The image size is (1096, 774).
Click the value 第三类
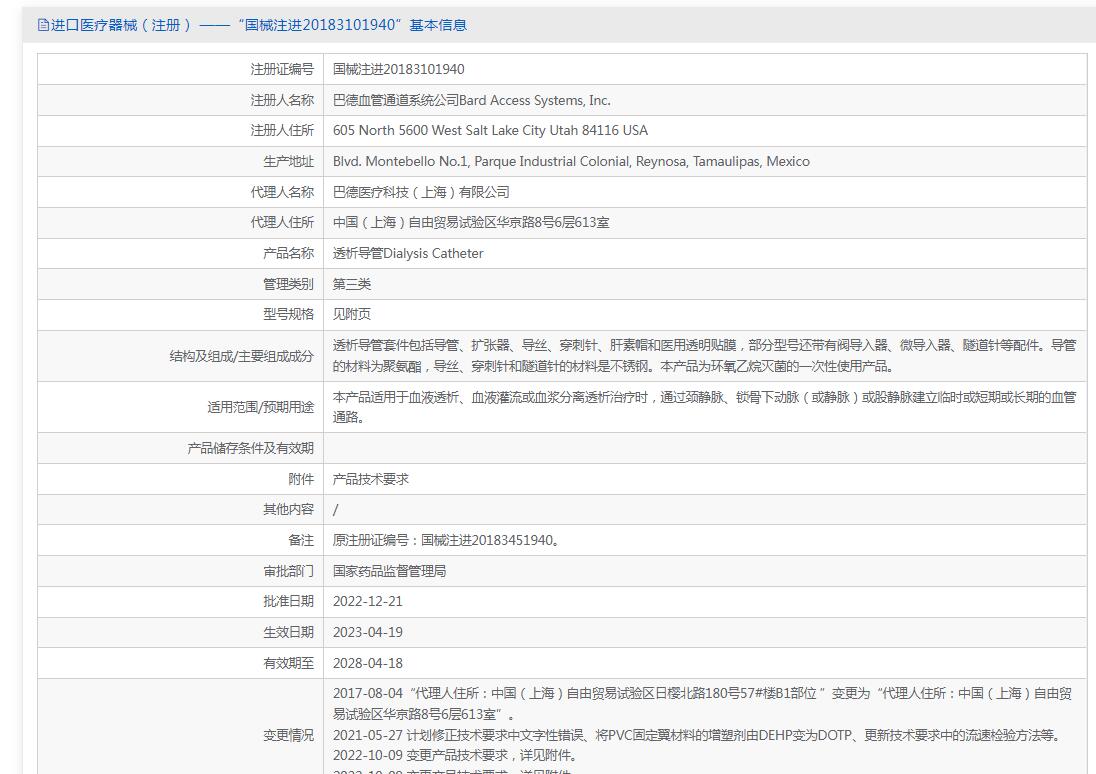tap(352, 284)
